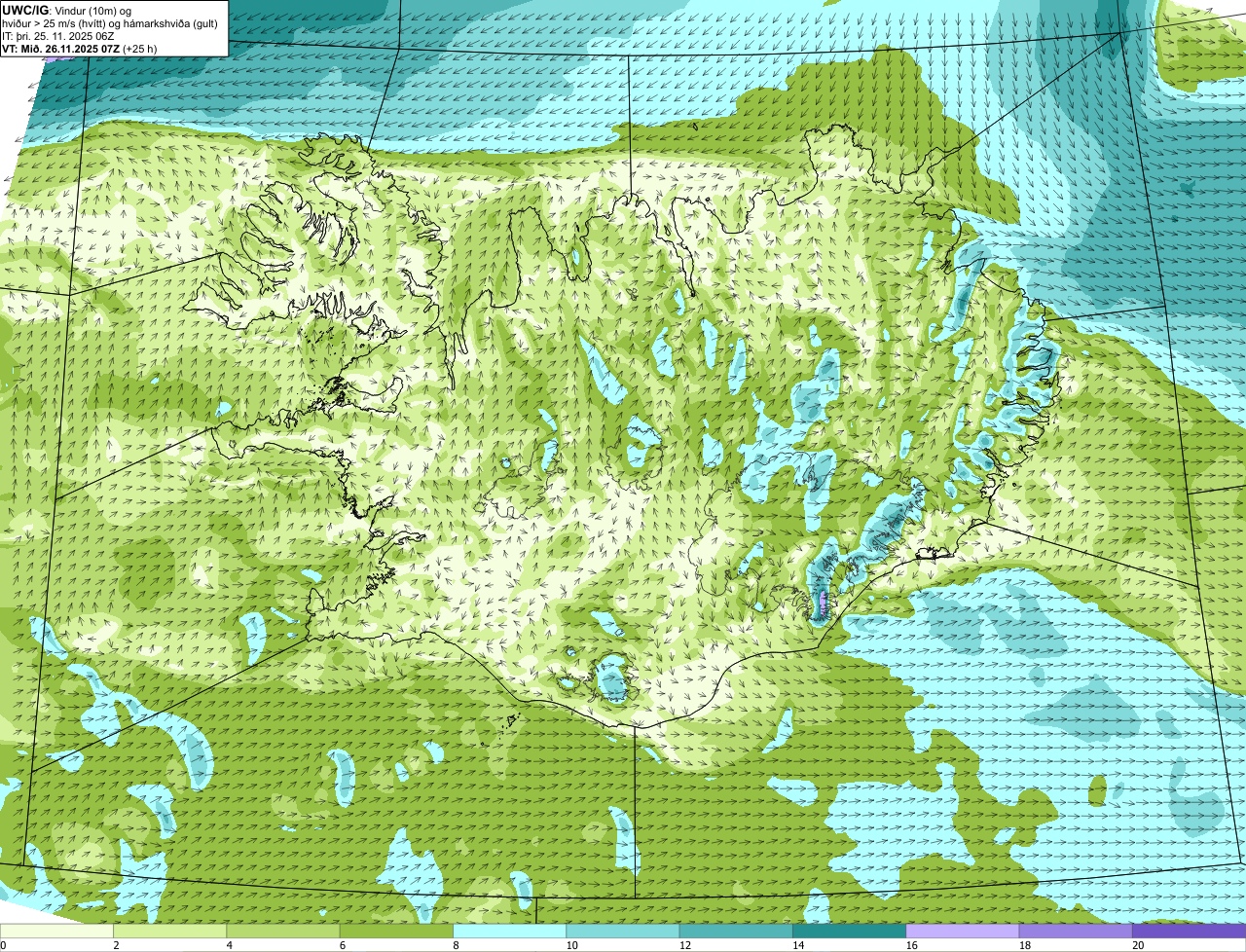
Task: Click the above-20 m/s dark purple legend segment
Action: (1189, 932)
